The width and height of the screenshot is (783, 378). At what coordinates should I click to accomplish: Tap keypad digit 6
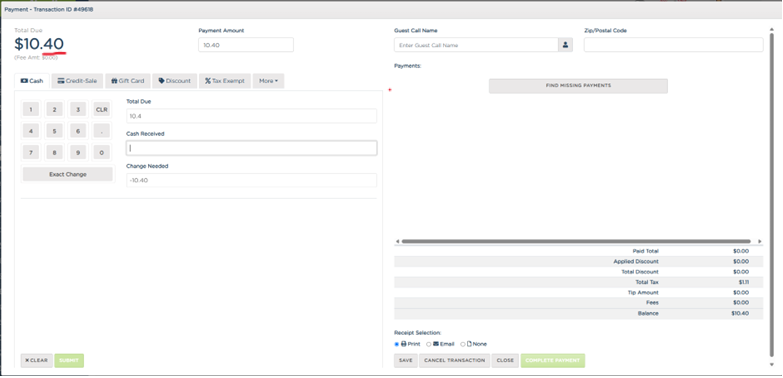point(78,131)
